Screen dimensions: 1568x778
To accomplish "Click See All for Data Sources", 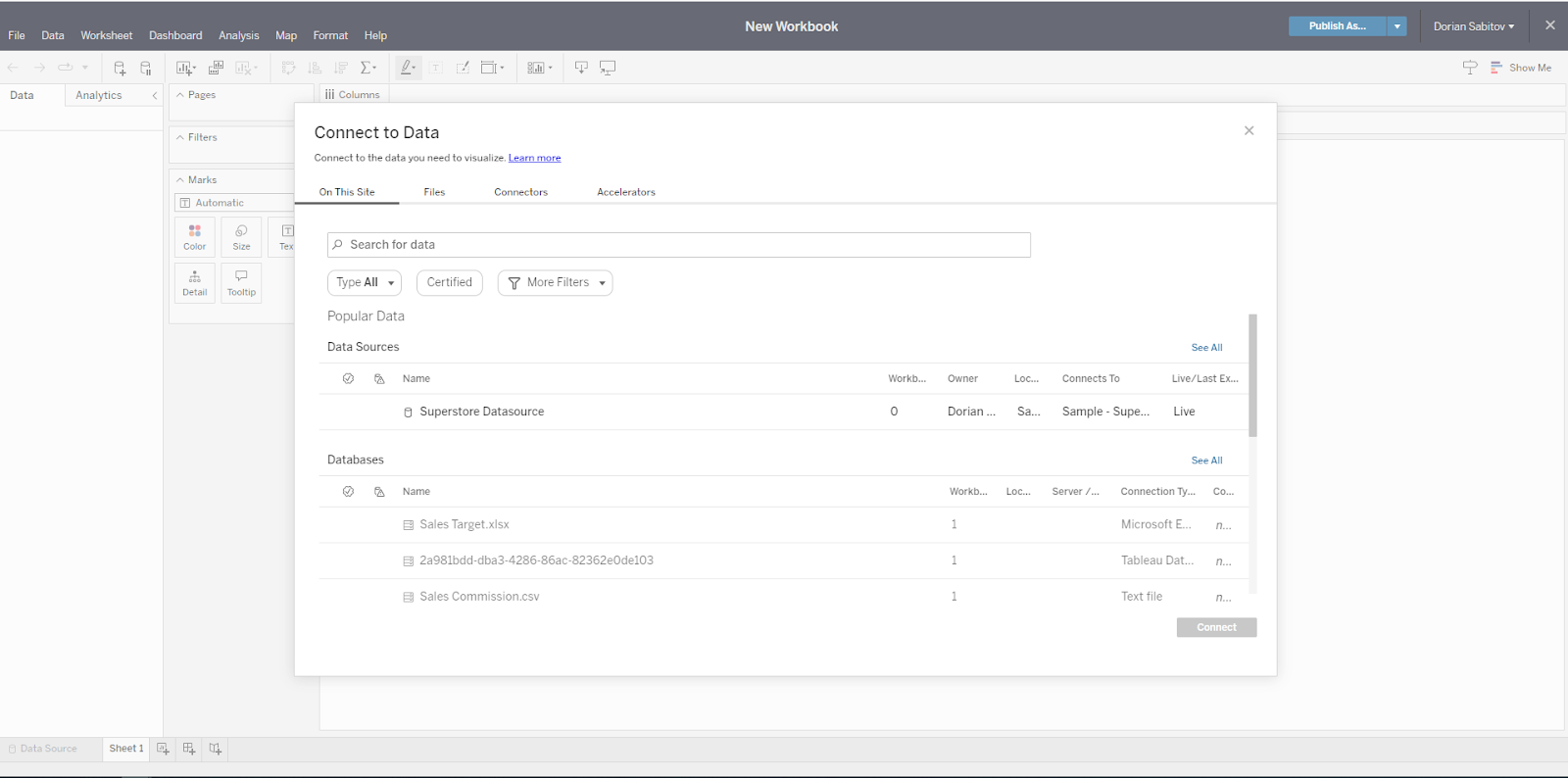I will pos(1206,348).
